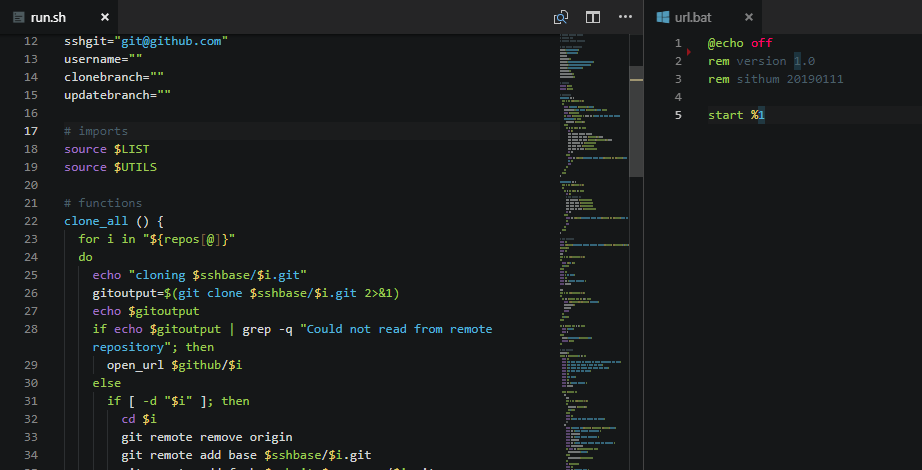
Task: Click the run.sh file type icon
Action: tap(19, 17)
